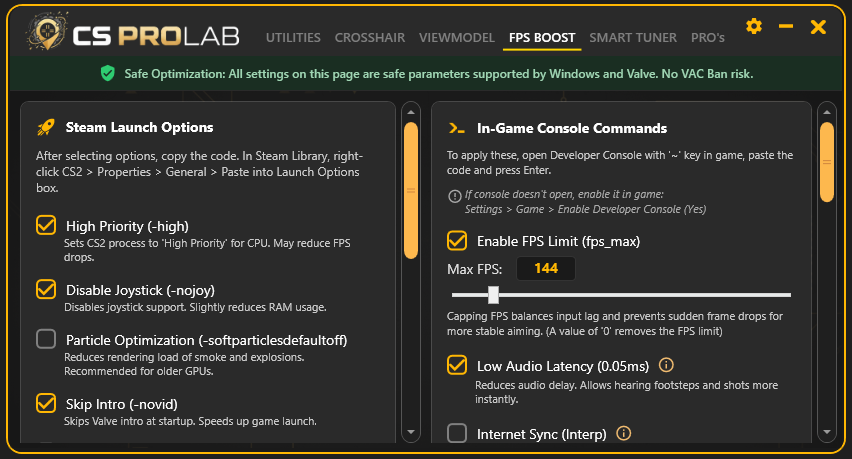Click 'Skips Valve intro at startup' description

point(190,421)
